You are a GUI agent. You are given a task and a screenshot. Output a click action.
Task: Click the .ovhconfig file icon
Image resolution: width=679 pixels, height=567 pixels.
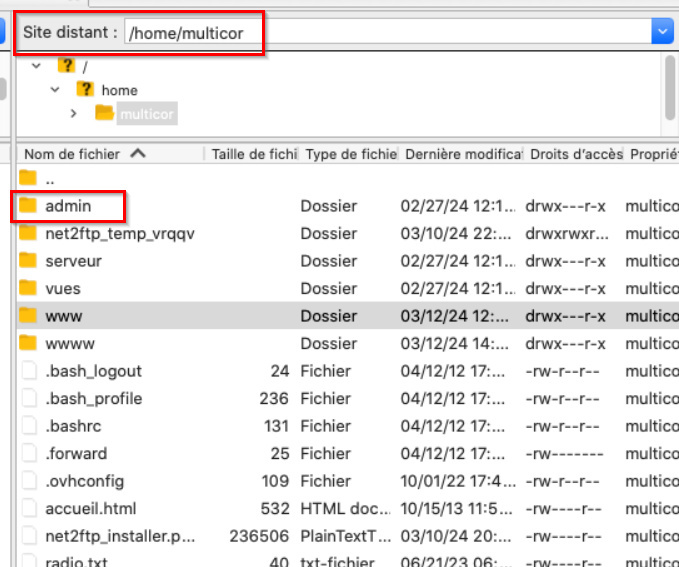pos(29,481)
